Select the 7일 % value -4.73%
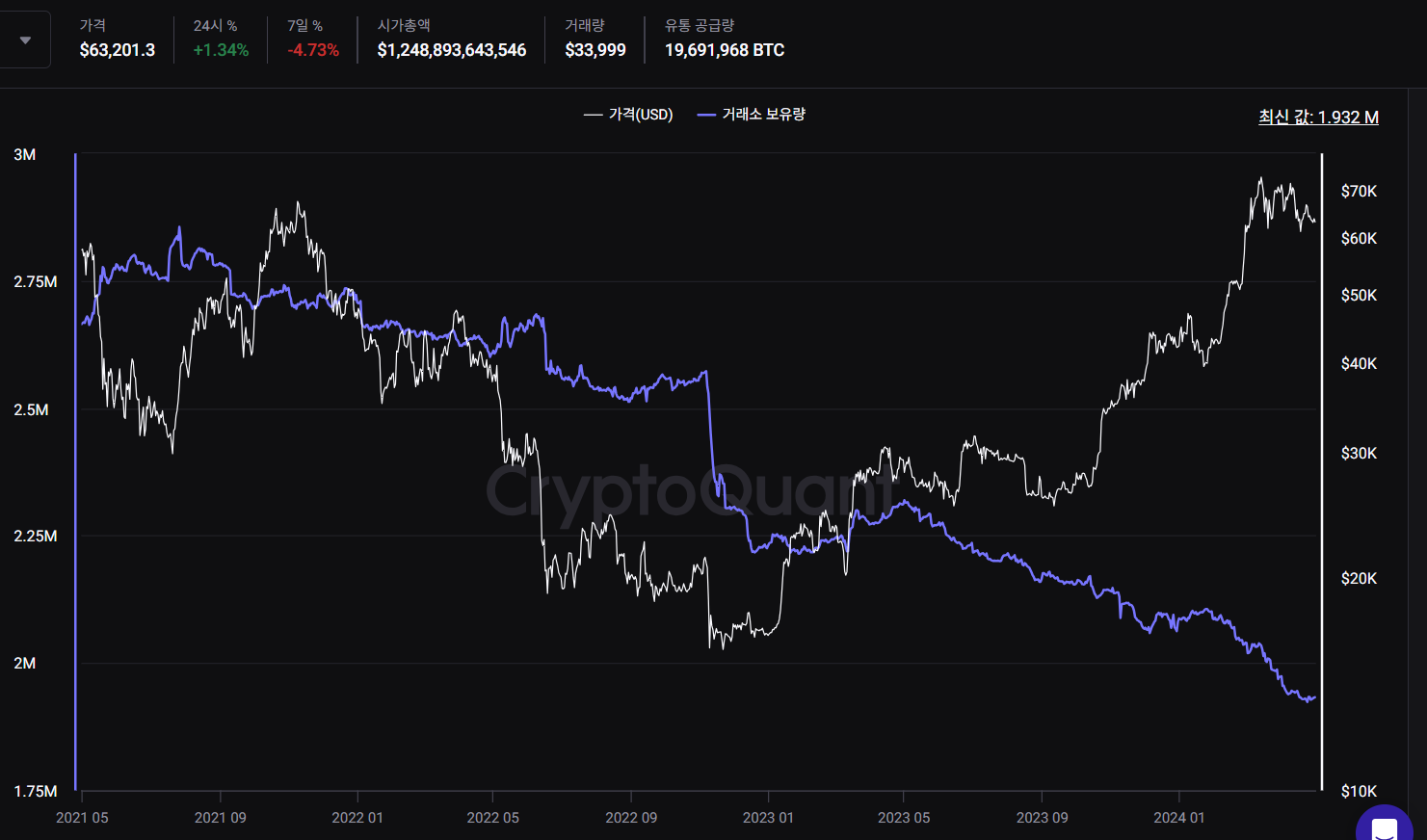Viewport: 1427px width, 840px height. click(313, 50)
